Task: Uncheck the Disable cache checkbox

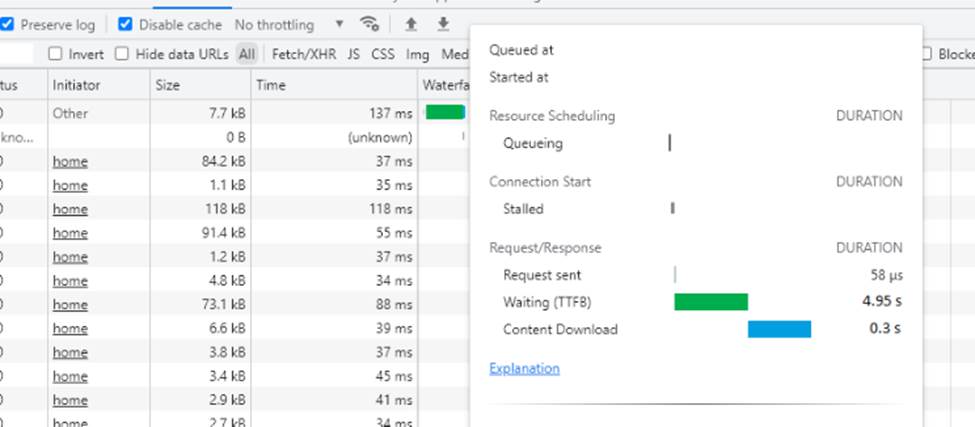Action: click(125, 24)
